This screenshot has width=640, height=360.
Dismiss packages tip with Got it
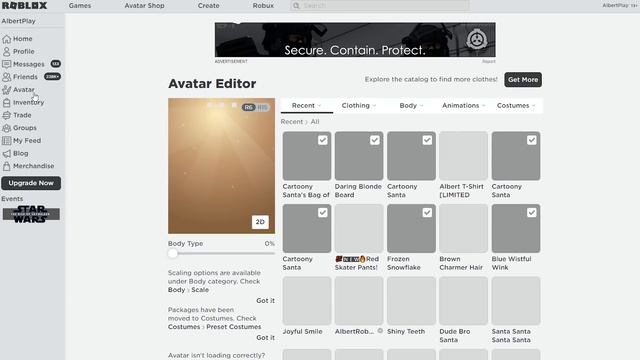(265, 338)
